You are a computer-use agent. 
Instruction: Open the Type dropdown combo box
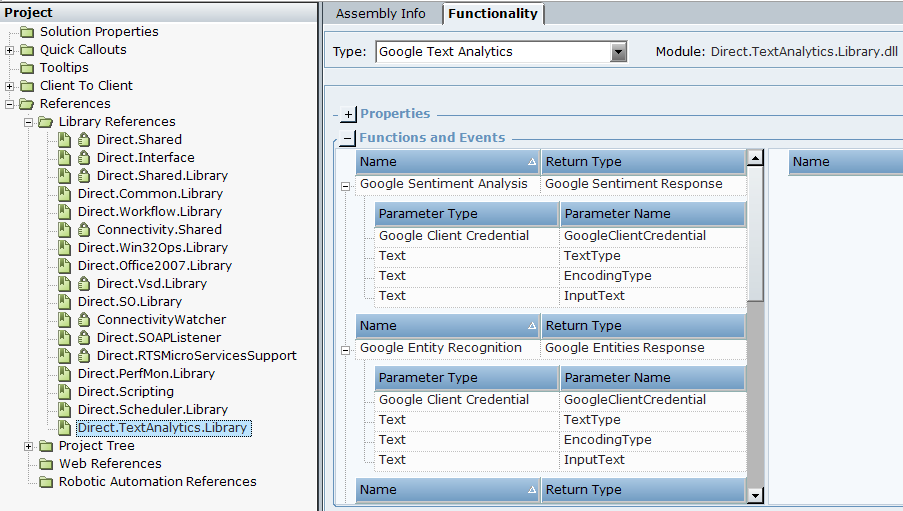coord(618,52)
